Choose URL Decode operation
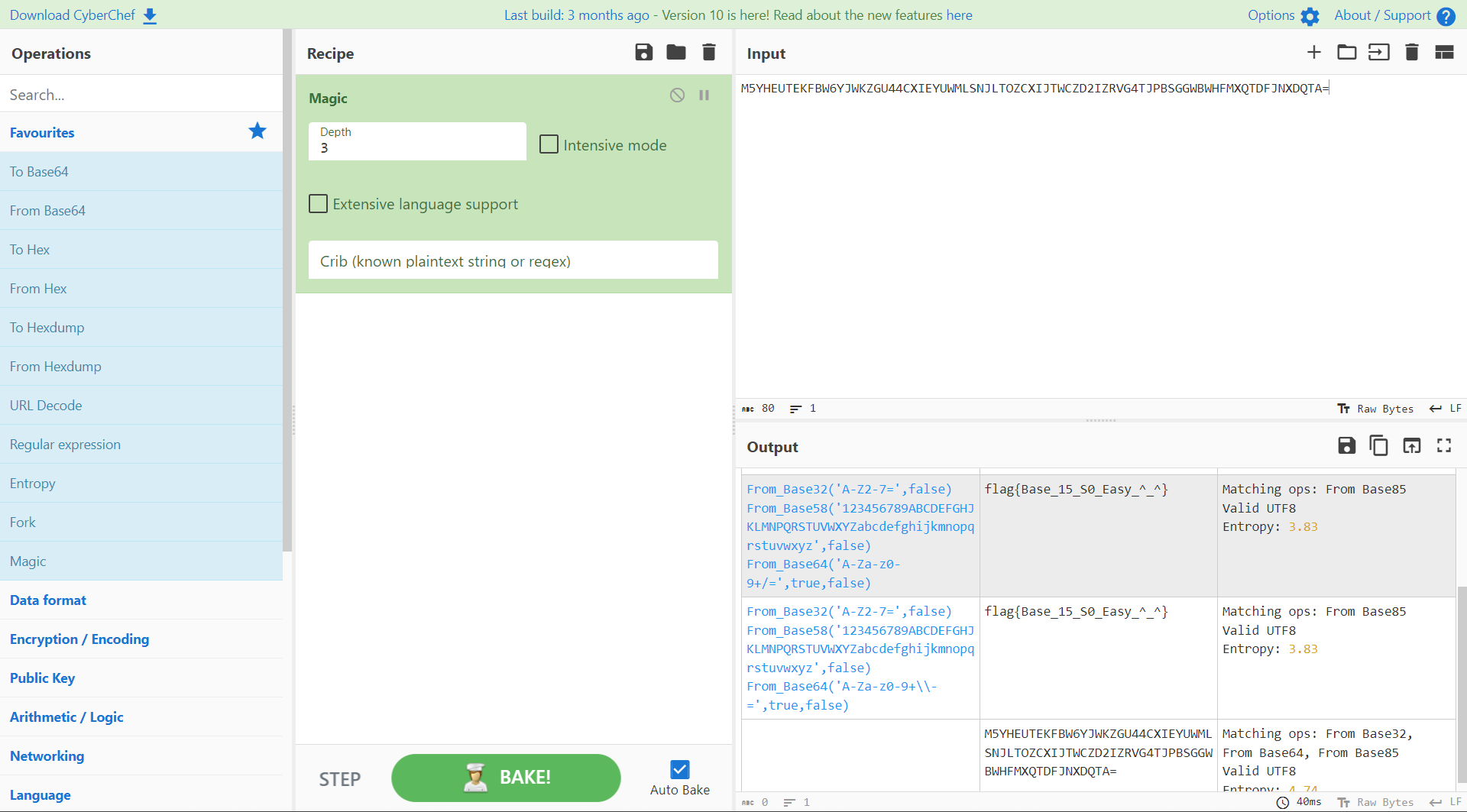Image resolution: width=1467 pixels, height=812 pixels. tap(46, 406)
